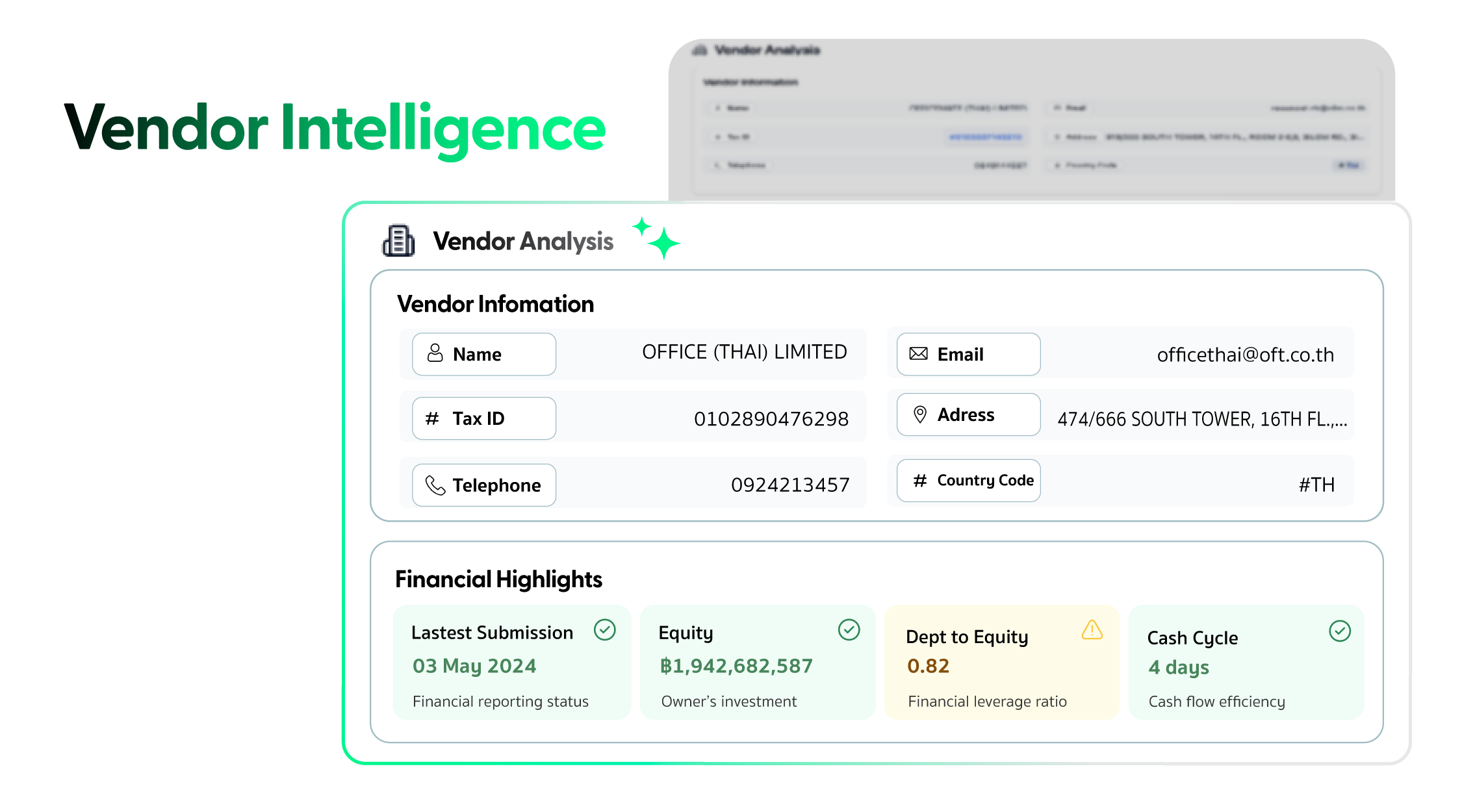Image resolution: width=1462 pixels, height=812 pixels.
Task: Select the location pin icon beside Adress
Action: pyautogui.click(x=919, y=414)
